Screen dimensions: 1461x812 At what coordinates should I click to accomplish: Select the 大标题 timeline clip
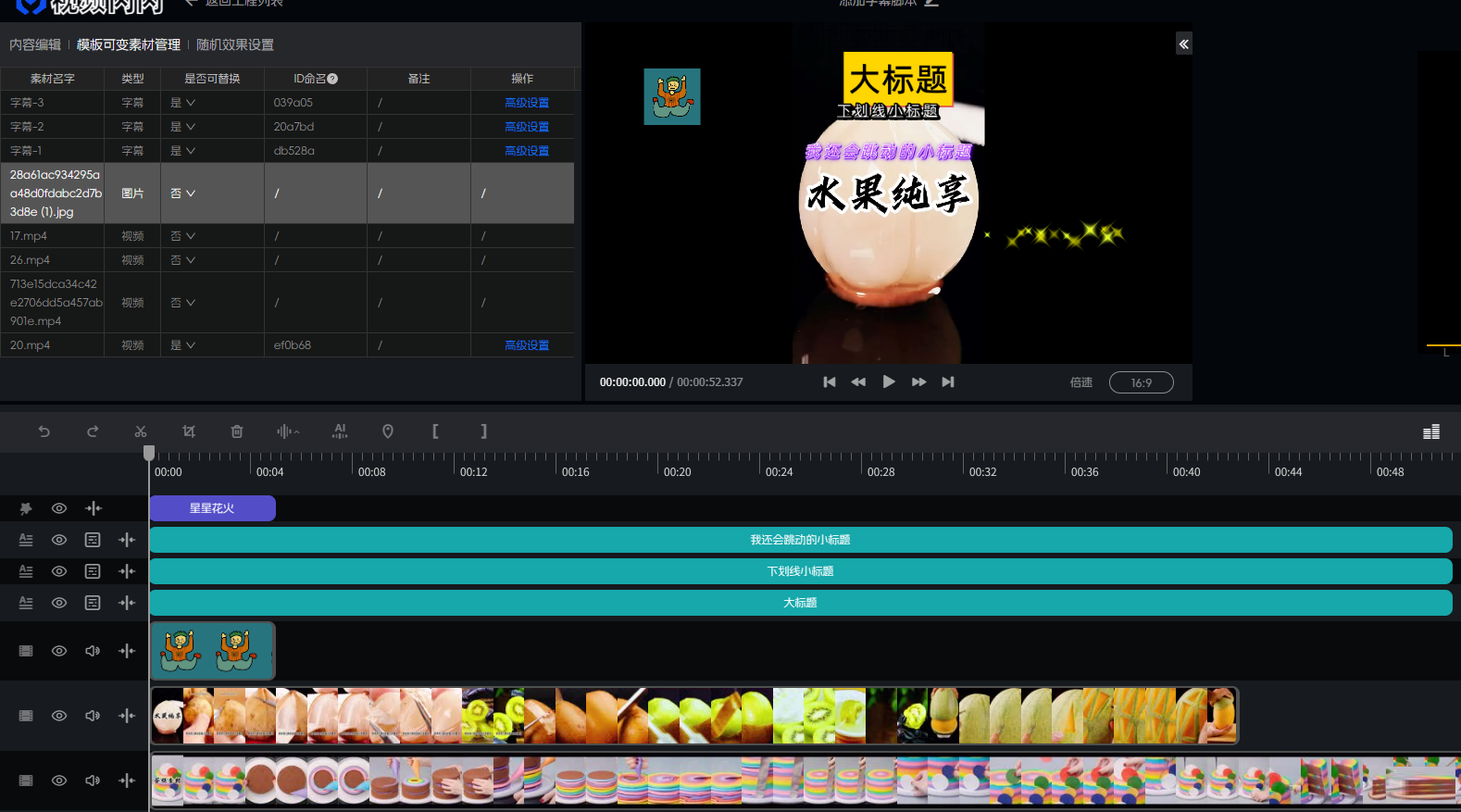[x=801, y=603]
